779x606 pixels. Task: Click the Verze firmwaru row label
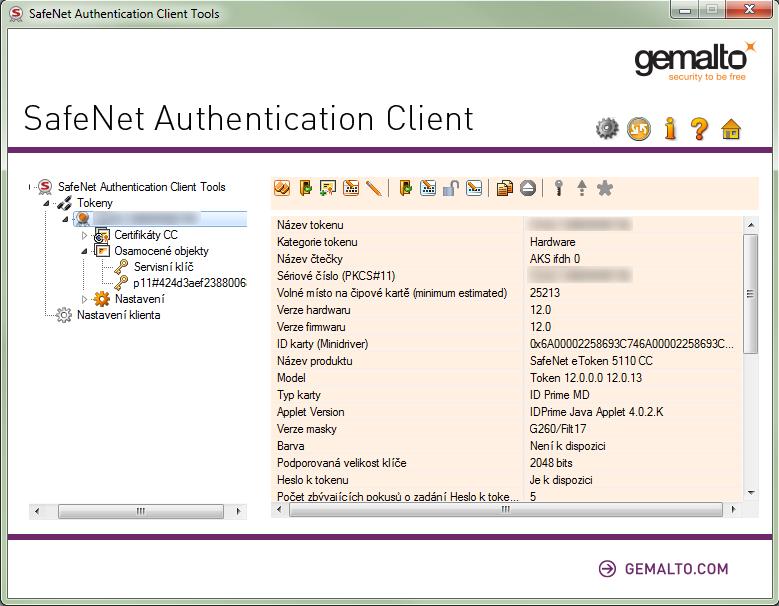(x=311, y=327)
